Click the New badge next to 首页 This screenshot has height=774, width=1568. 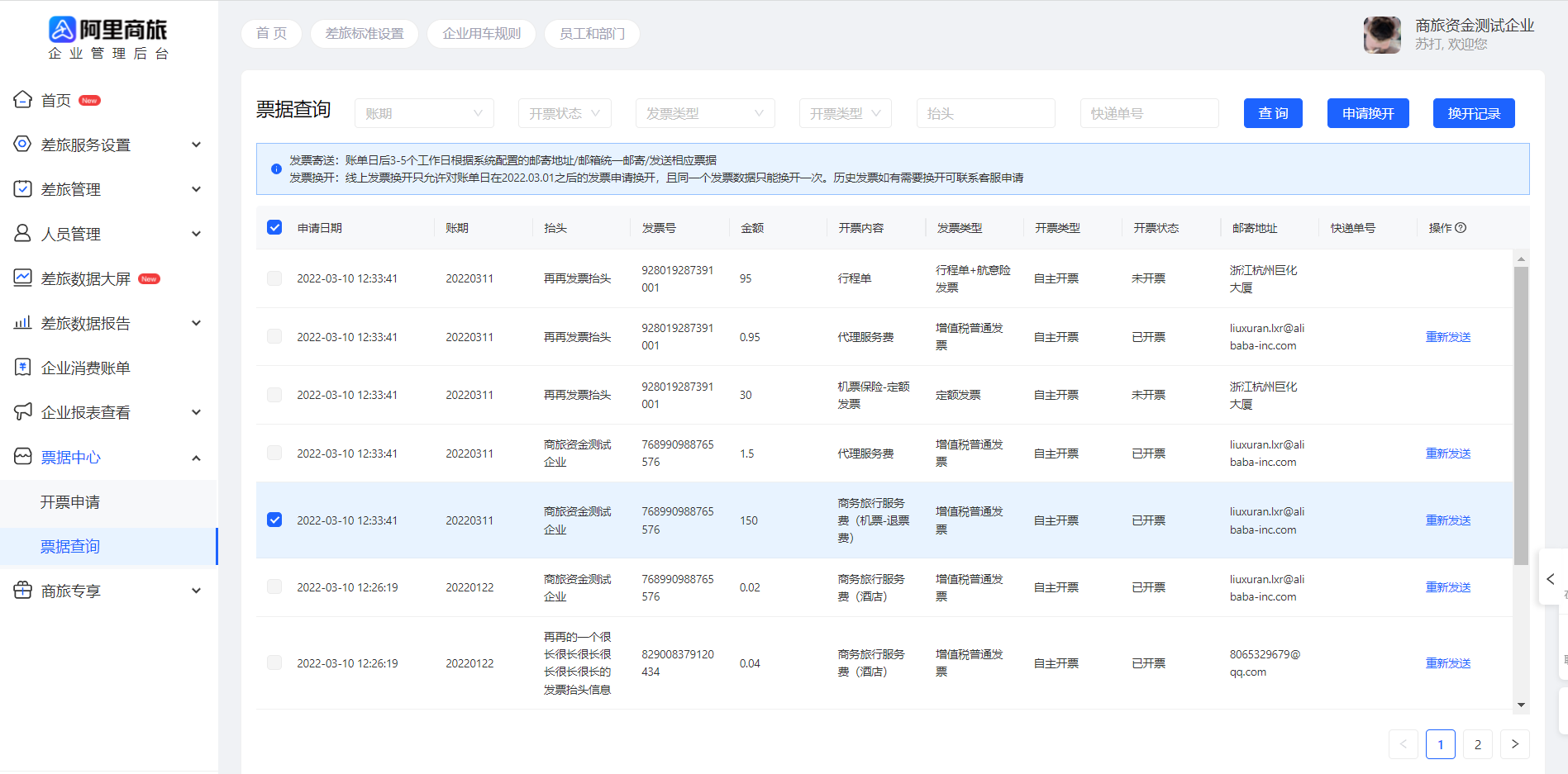[90, 101]
